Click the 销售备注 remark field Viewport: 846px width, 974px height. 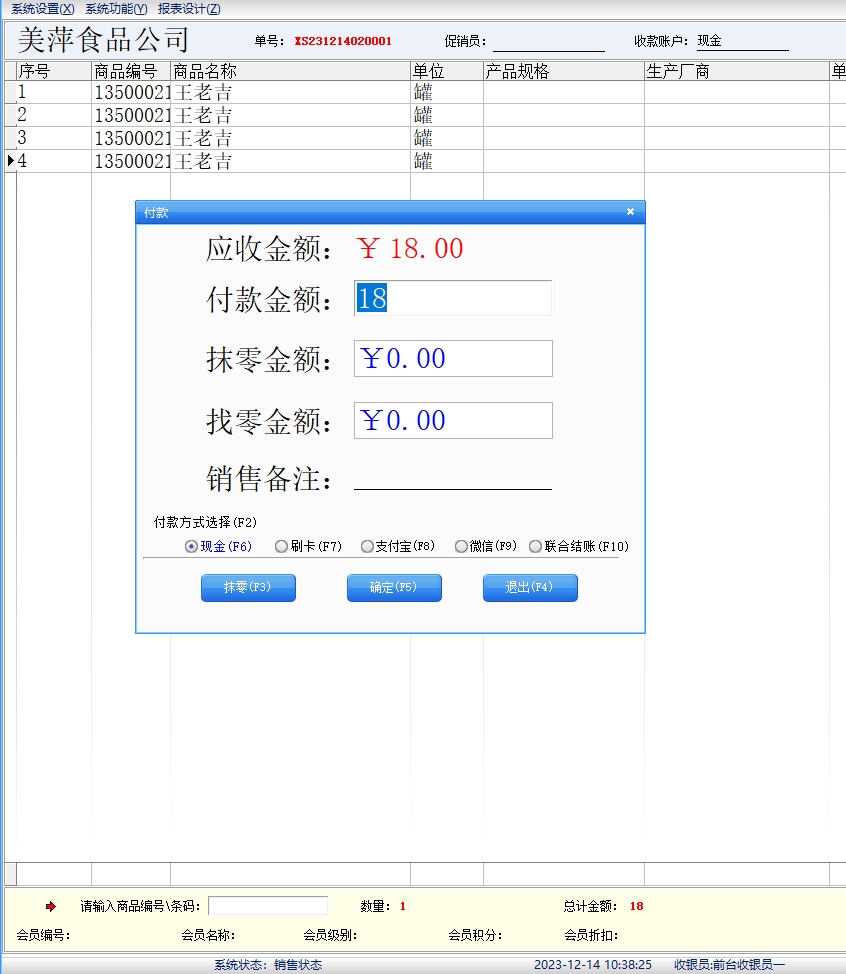click(x=453, y=479)
